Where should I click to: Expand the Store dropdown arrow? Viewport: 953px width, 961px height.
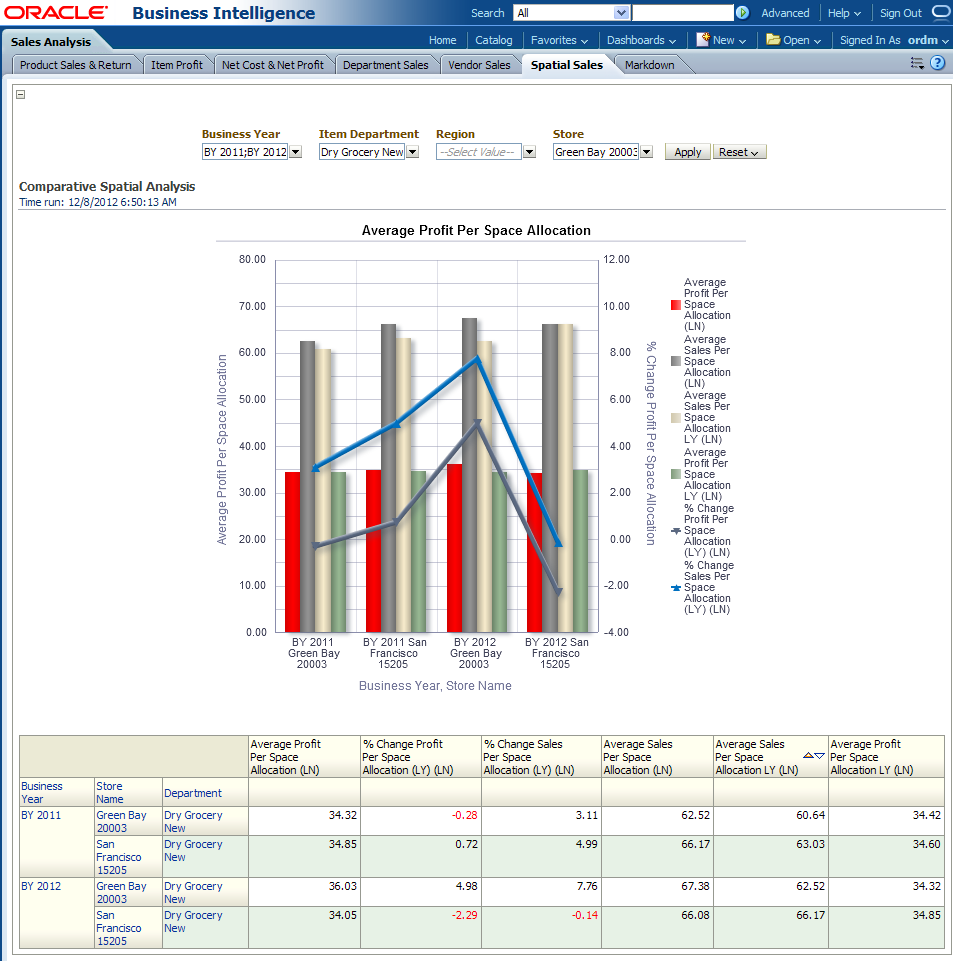pos(646,152)
